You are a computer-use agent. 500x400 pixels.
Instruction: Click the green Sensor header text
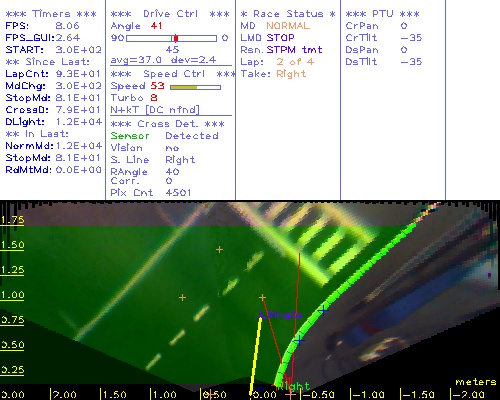point(130,136)
